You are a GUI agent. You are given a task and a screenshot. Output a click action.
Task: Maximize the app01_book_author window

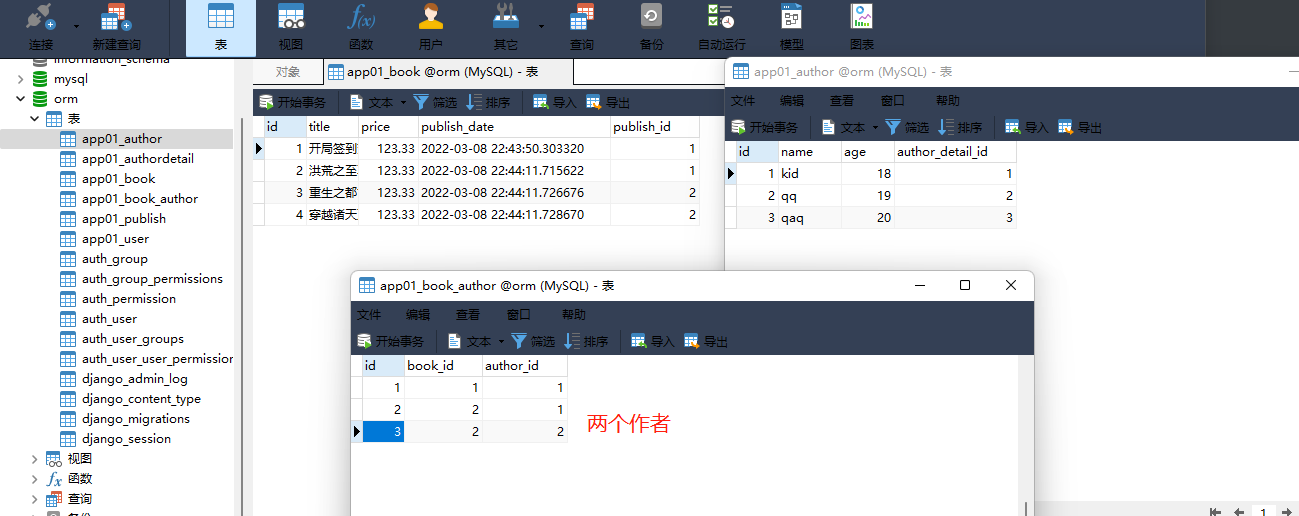pyautogui.click(x=965, y=285)
